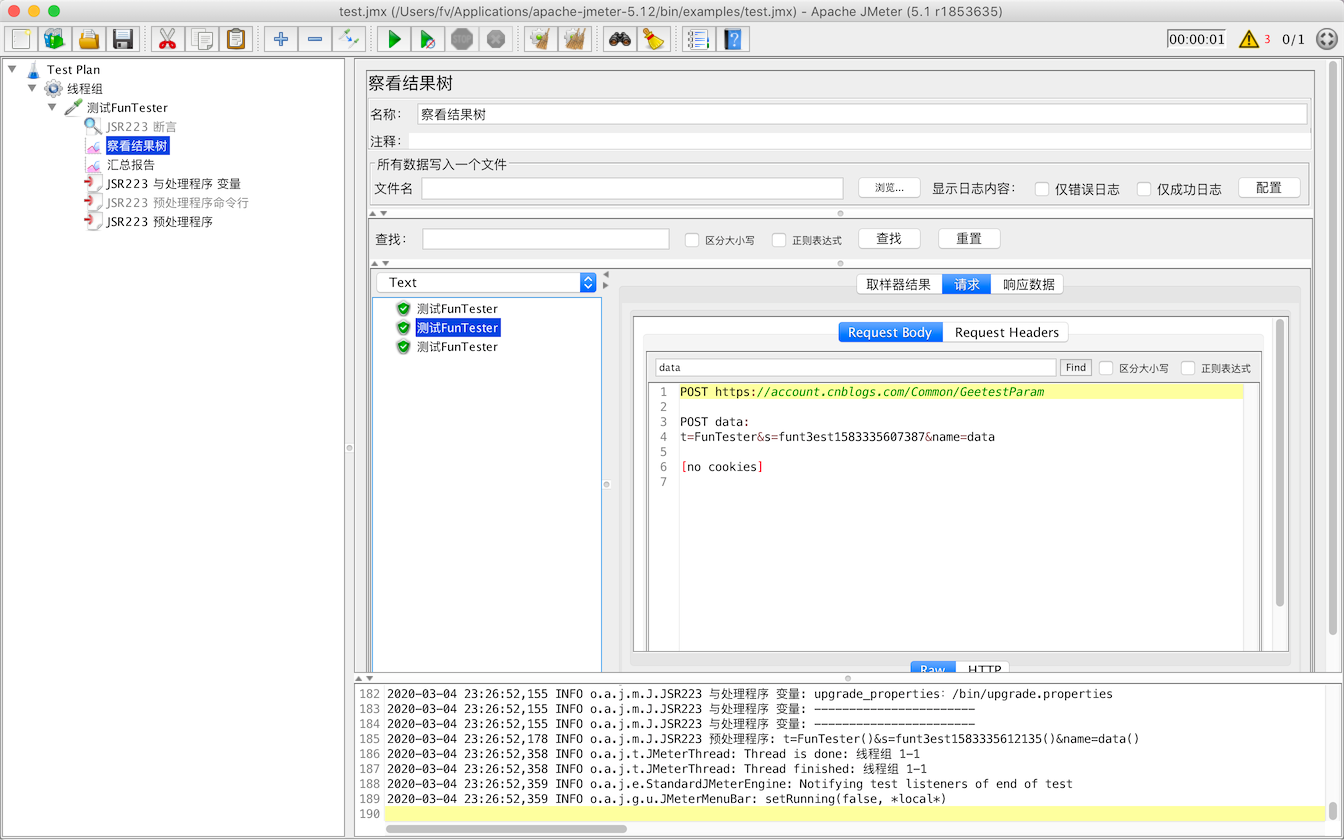
Task: Select the first 测试FunTester sample result
Action: pos(457,309)
